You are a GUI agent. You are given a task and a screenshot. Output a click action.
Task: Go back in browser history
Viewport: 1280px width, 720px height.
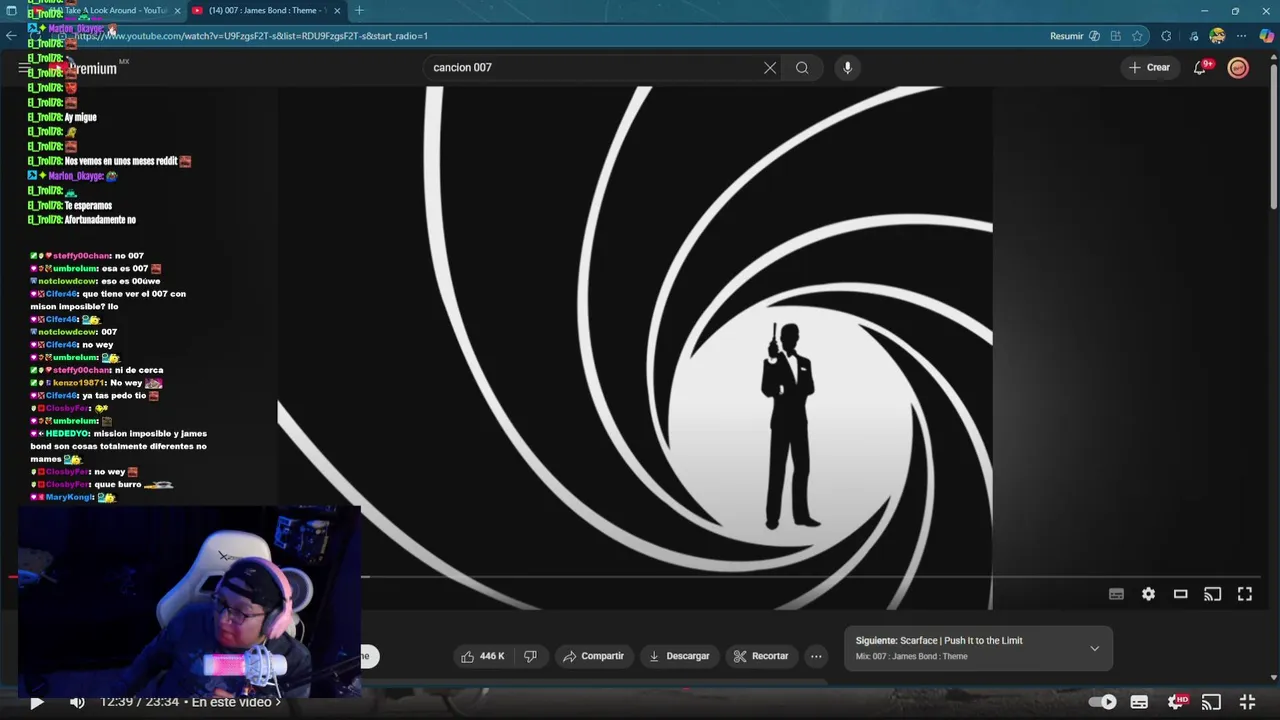[x=11, y=36]
